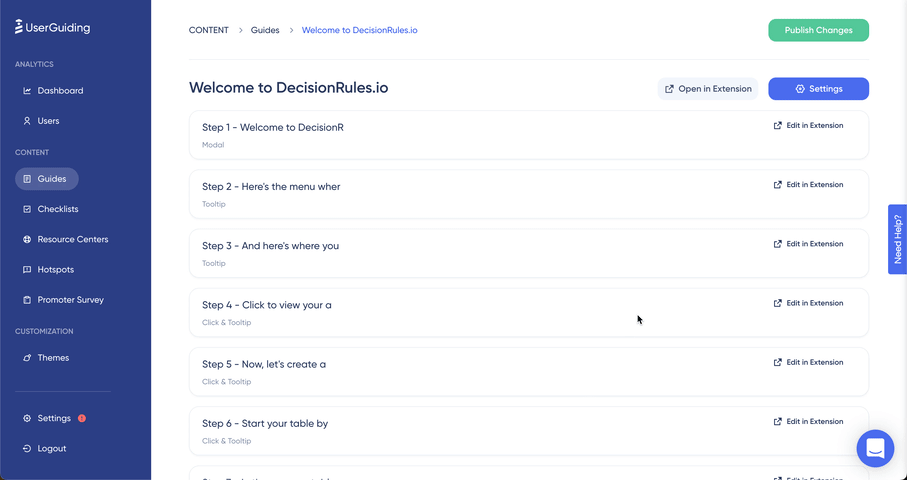Click the Tooltip label under Step 3
The height and width of the screenshot is (480, 907).
coord(214,263)
